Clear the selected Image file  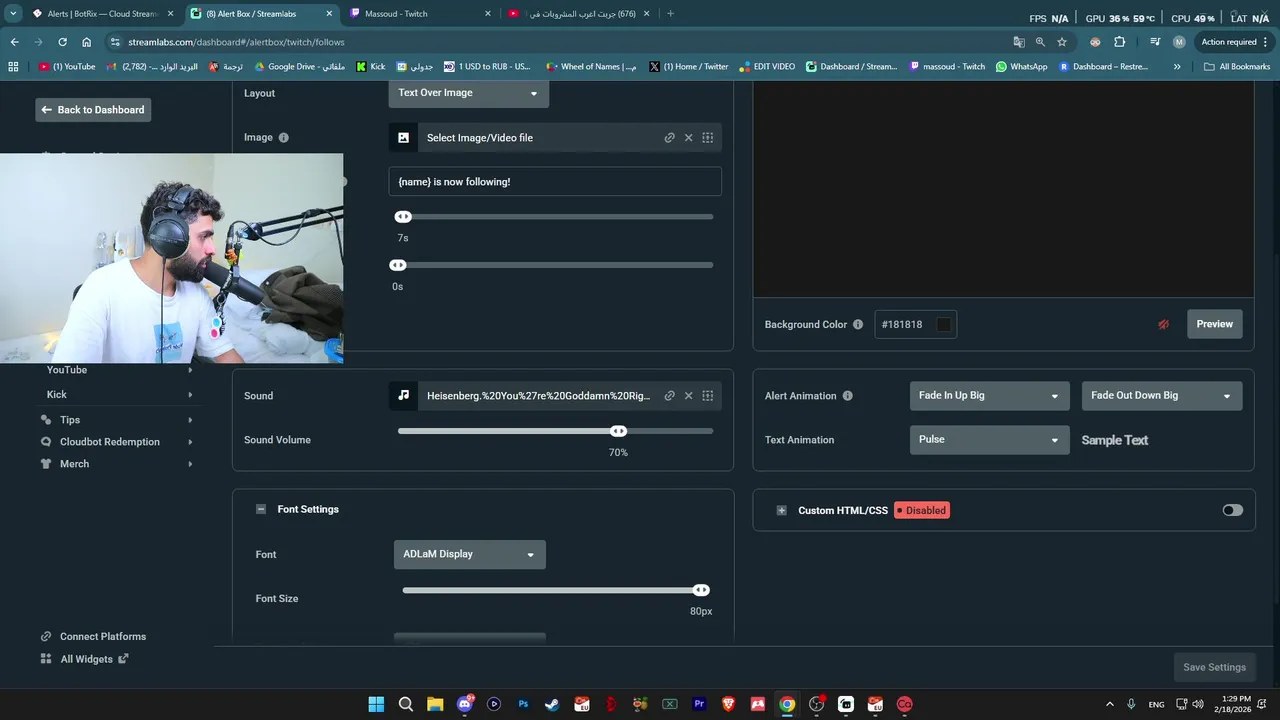click(x=688, y=138)
